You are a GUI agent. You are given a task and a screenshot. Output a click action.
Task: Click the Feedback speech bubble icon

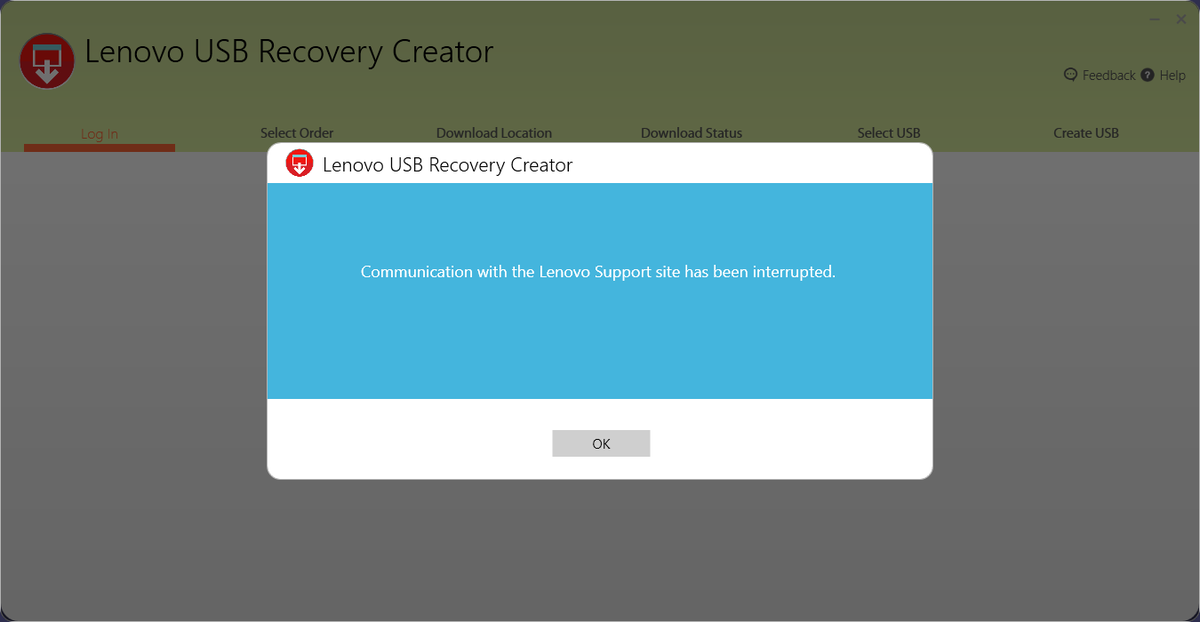coord(1071,75)
